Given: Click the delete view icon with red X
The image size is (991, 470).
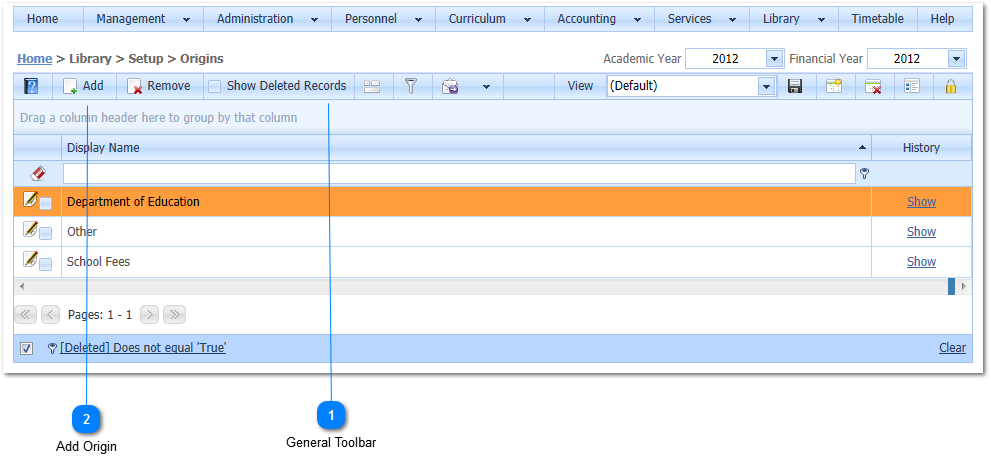Looking at the screenshot, I should tap(873, 87).
